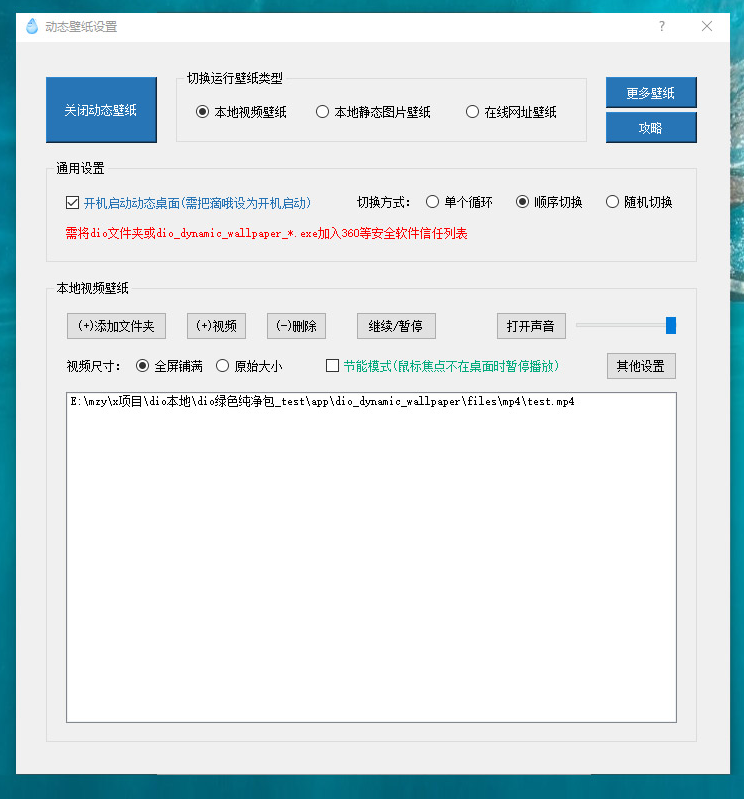Screen dimensions: 744x799
Task: Click the 关闭动态壁纸 button
Action: click(x=101, y=110)
